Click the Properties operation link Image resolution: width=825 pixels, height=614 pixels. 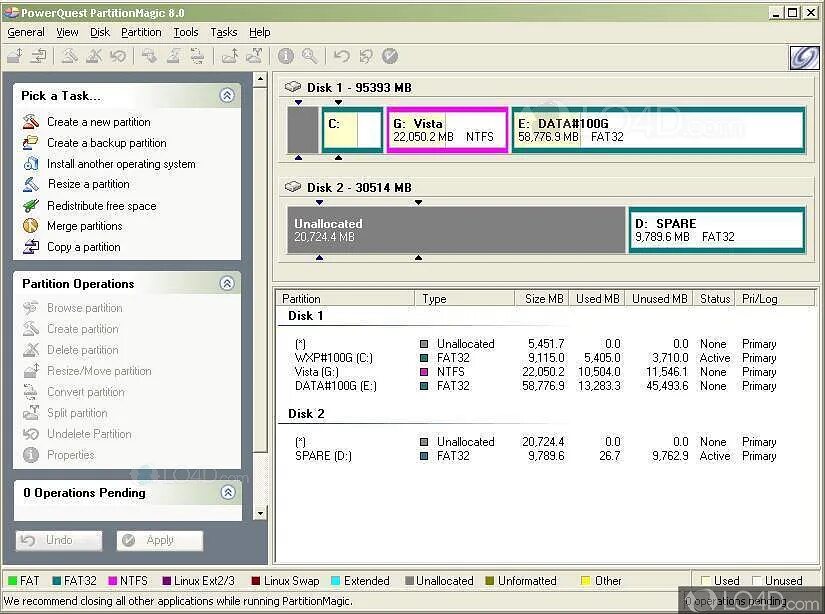71,455
